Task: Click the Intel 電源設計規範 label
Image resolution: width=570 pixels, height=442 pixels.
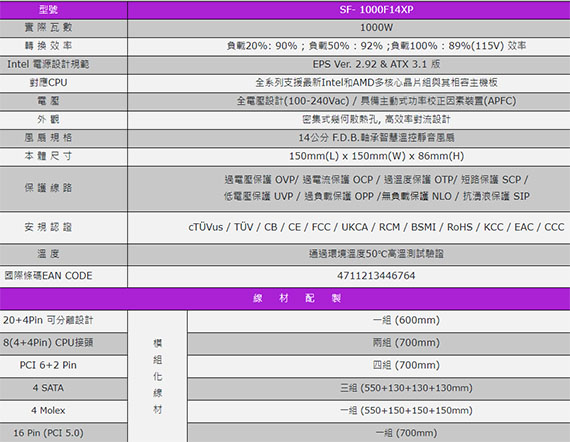Action: pyautogui.click(x=48, y=64)
